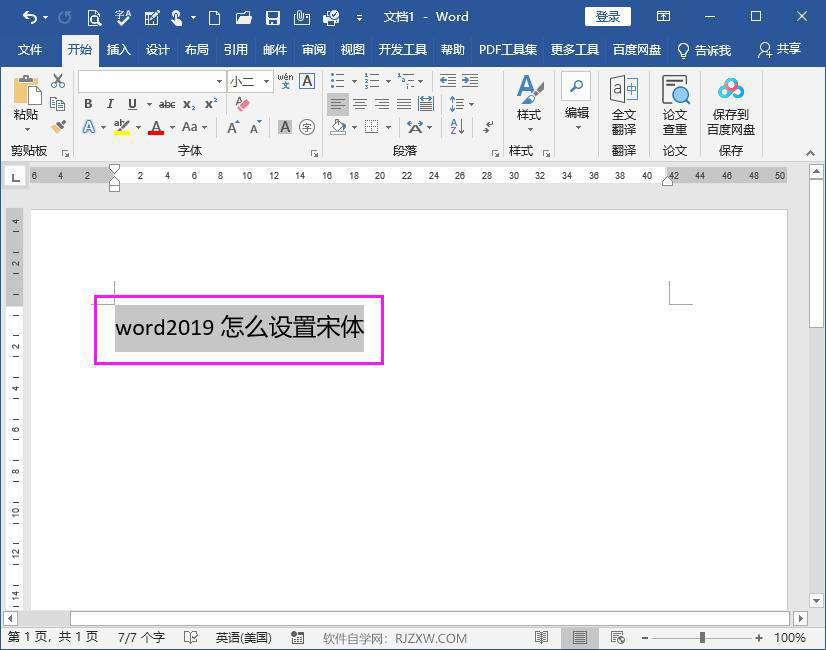Click the zoom slider at bottom right

point(700,638)
